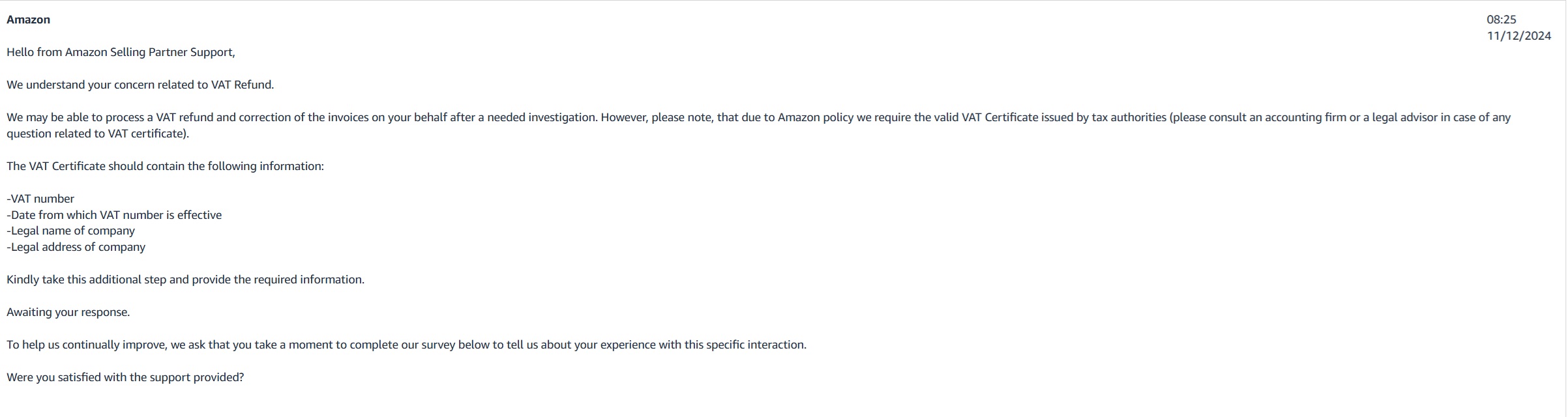
Task: Click the 11/12/2024 message date
Action: coord(1519,36)
